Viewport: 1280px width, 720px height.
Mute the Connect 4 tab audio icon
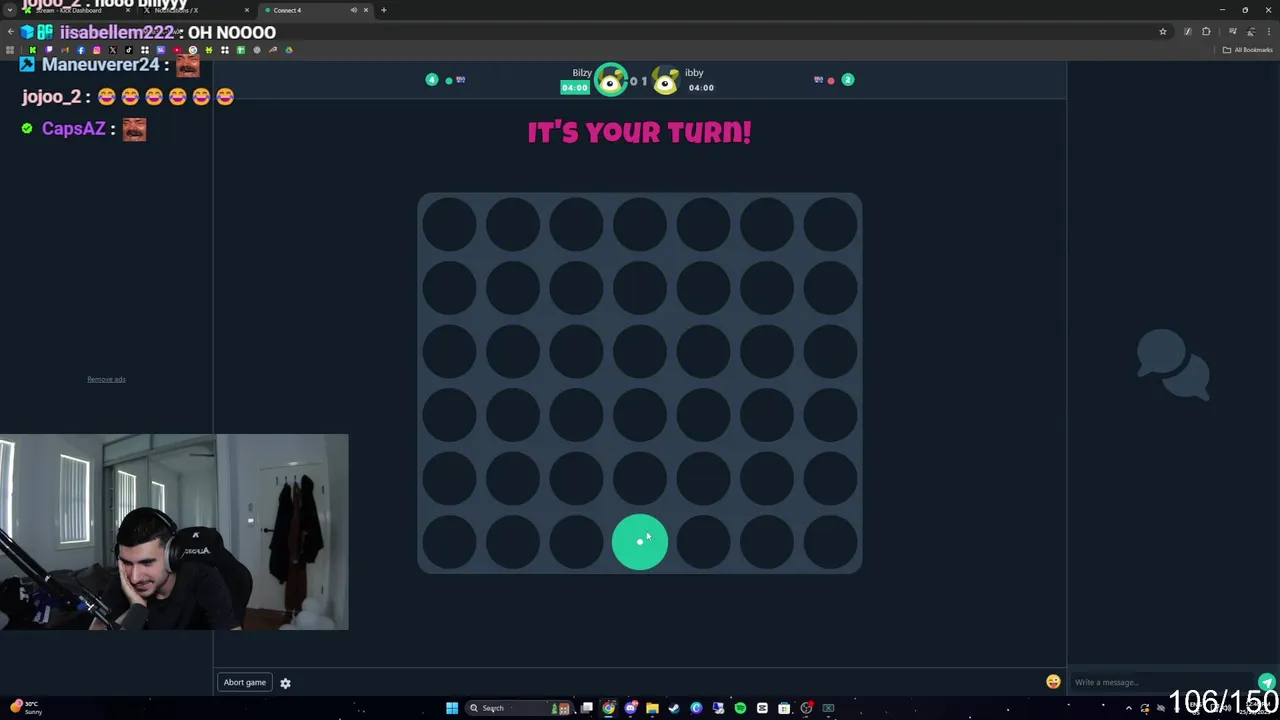(353, 10)
